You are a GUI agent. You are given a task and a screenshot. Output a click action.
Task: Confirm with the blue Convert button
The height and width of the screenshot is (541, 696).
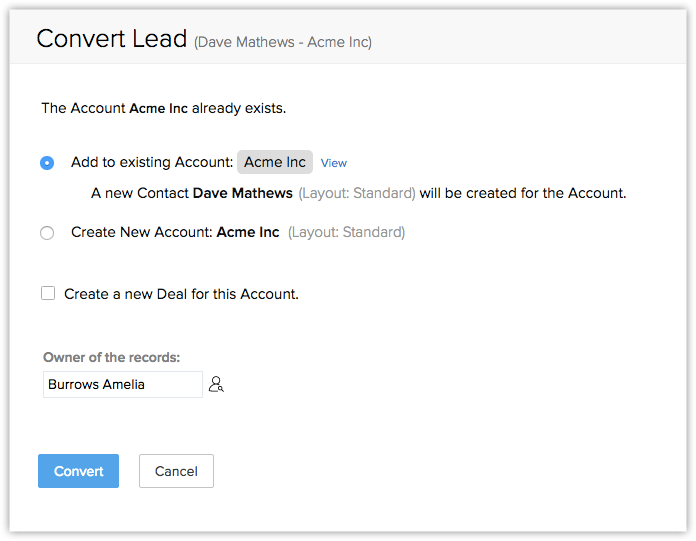pos(79,471)
